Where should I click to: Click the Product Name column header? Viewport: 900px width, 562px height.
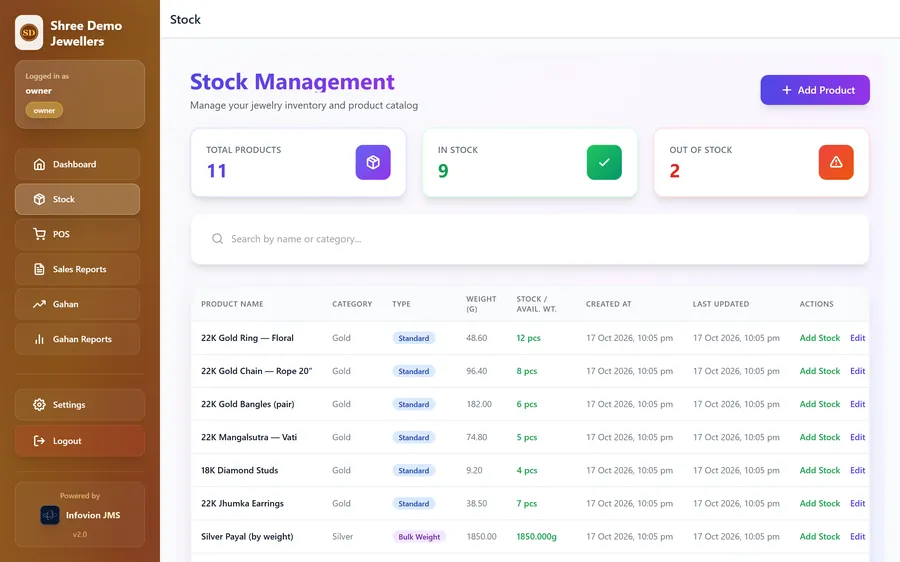(232, 304)
